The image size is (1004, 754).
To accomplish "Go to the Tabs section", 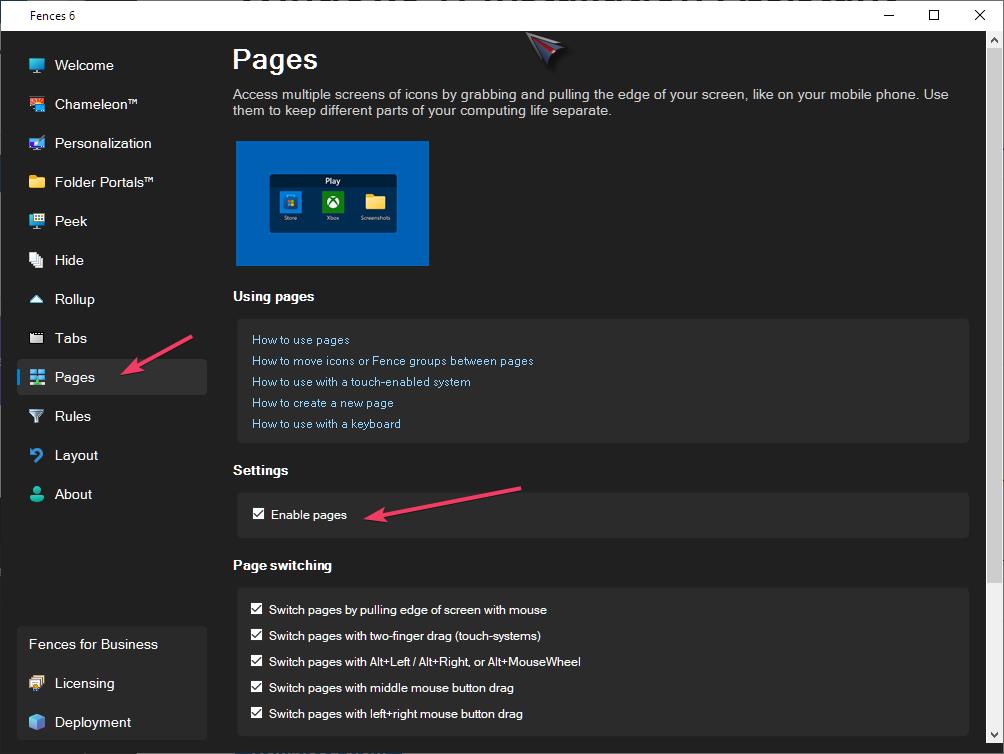I will point(70,338).
